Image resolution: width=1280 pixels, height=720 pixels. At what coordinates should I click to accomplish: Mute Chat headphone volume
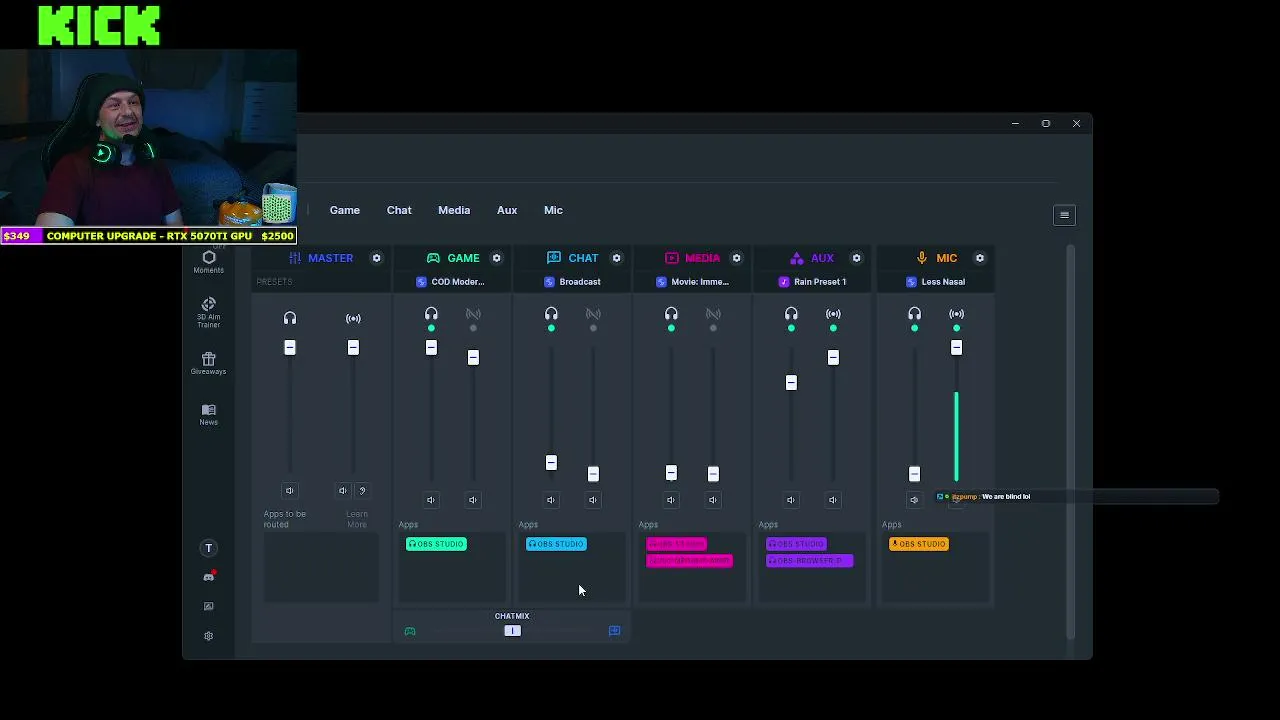tap(551, 500)
